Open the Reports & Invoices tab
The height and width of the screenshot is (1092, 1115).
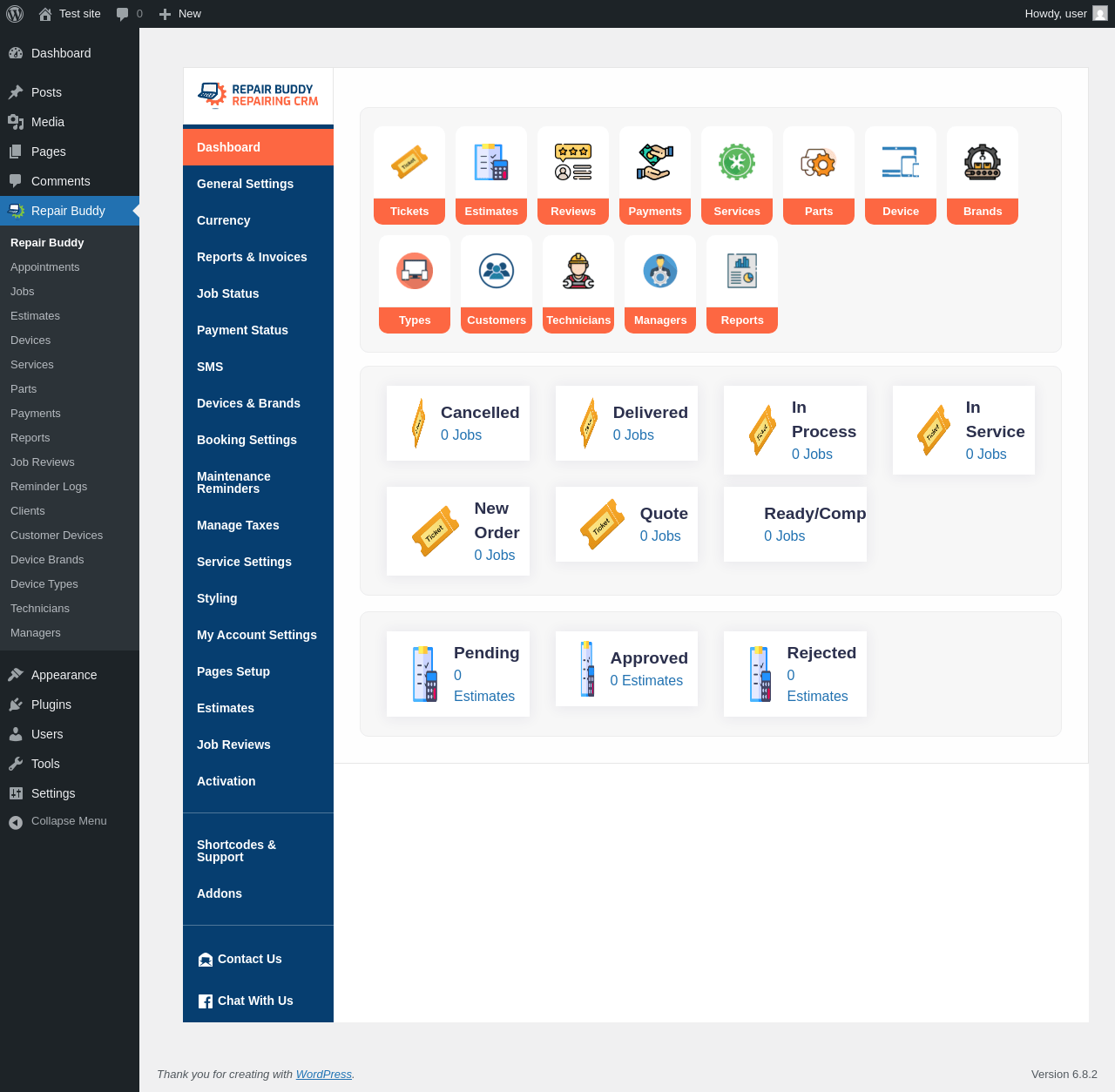[258, 257]
